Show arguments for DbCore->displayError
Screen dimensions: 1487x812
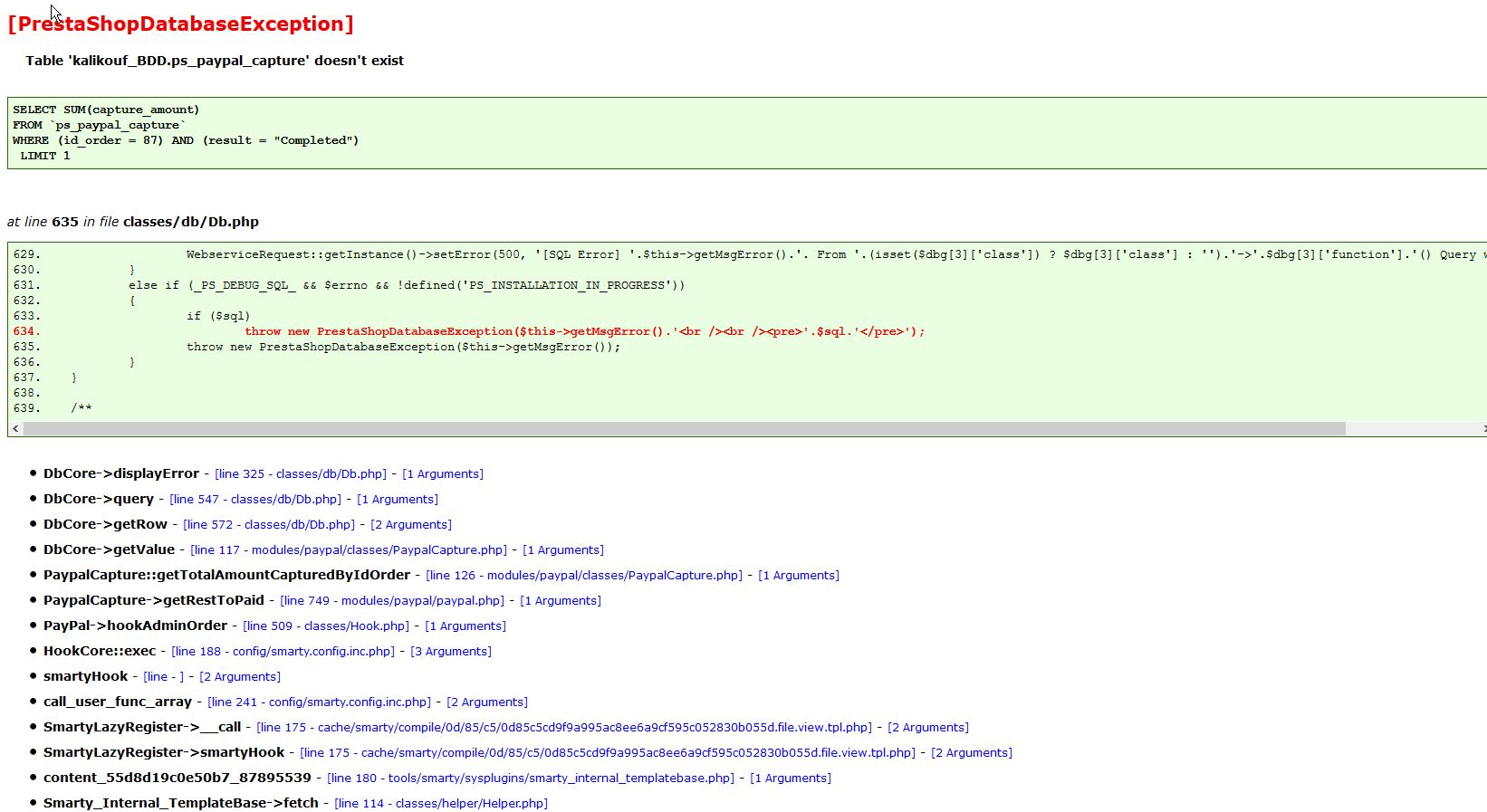pos(443,473)
